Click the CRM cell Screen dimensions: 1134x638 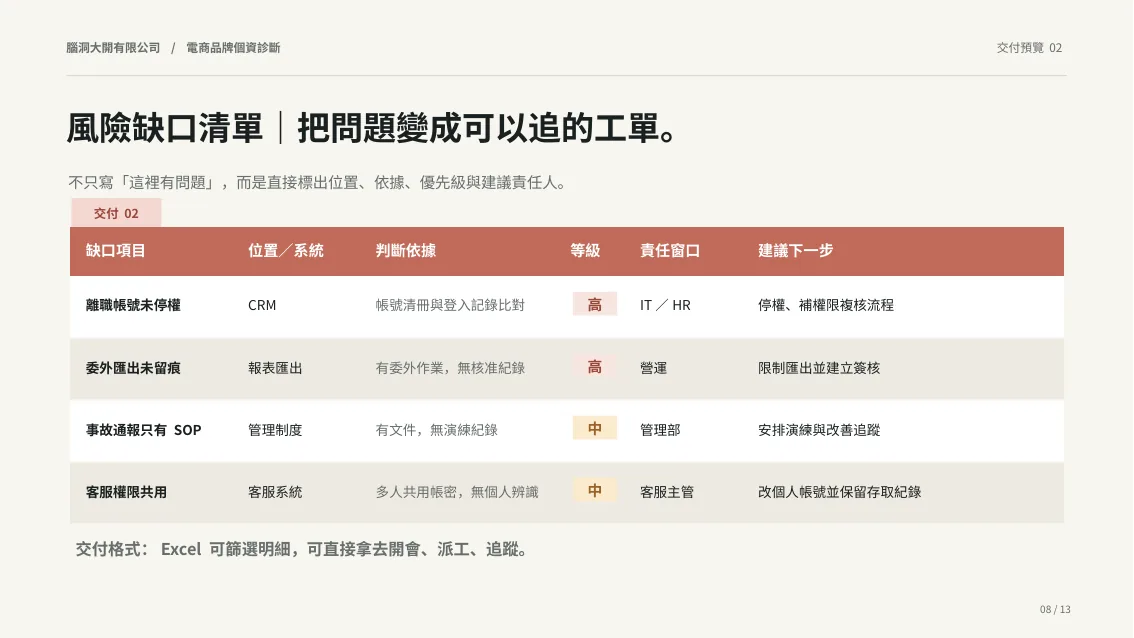[262, 305]
